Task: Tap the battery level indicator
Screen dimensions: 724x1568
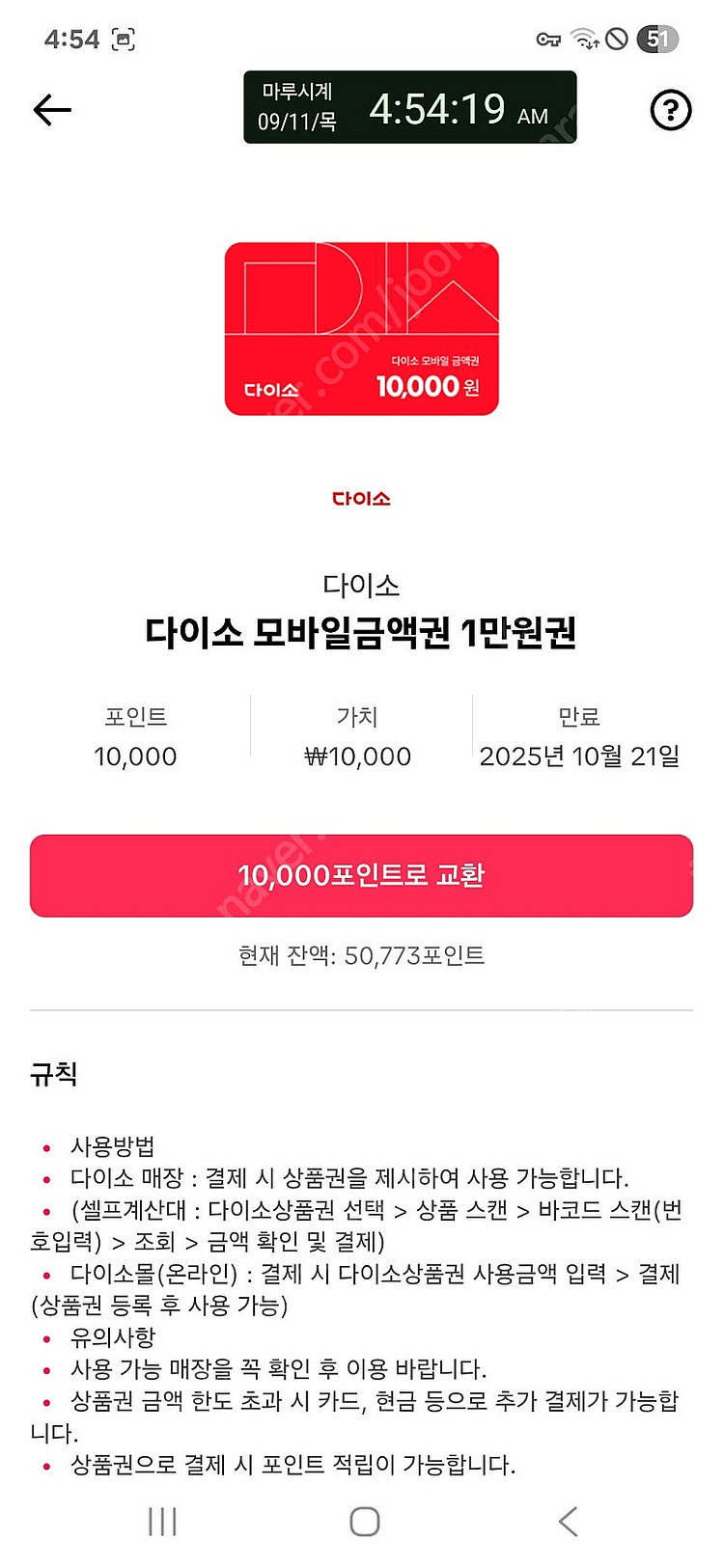Action: [x=657, y=39]
